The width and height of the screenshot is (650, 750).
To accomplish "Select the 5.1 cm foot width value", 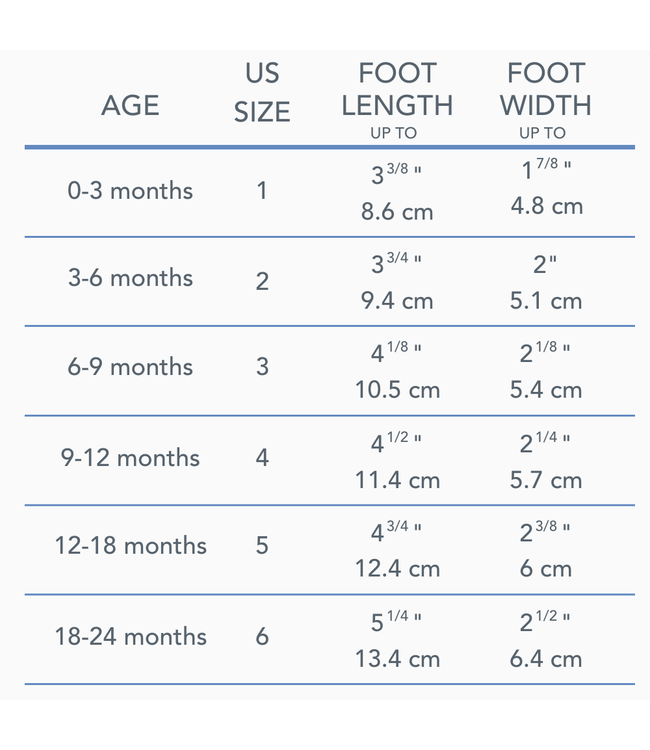I will tap(546, 300).
